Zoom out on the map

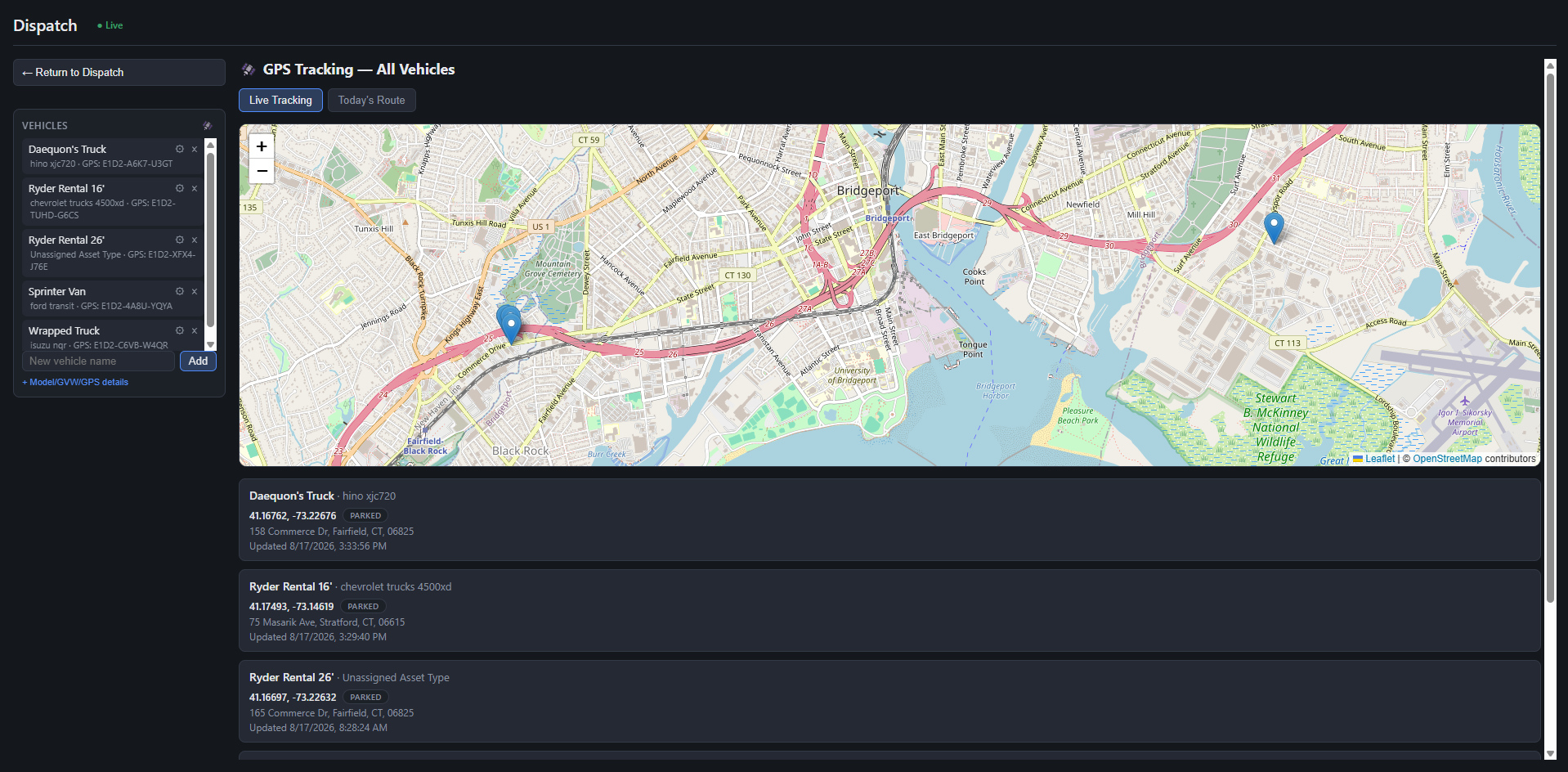click(x=262, y=171)
